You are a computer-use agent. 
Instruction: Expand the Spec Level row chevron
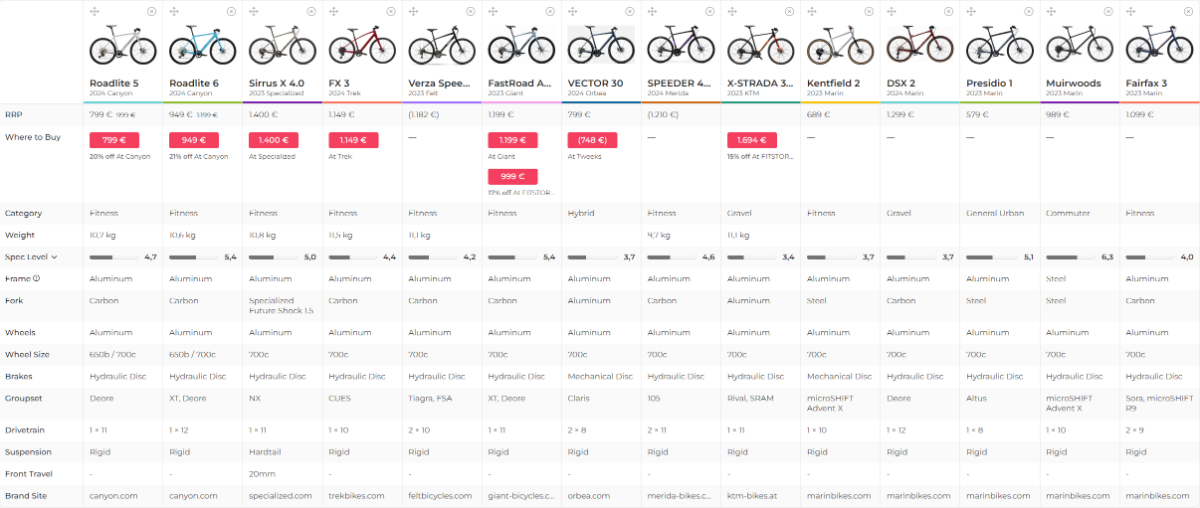[54, 257]
